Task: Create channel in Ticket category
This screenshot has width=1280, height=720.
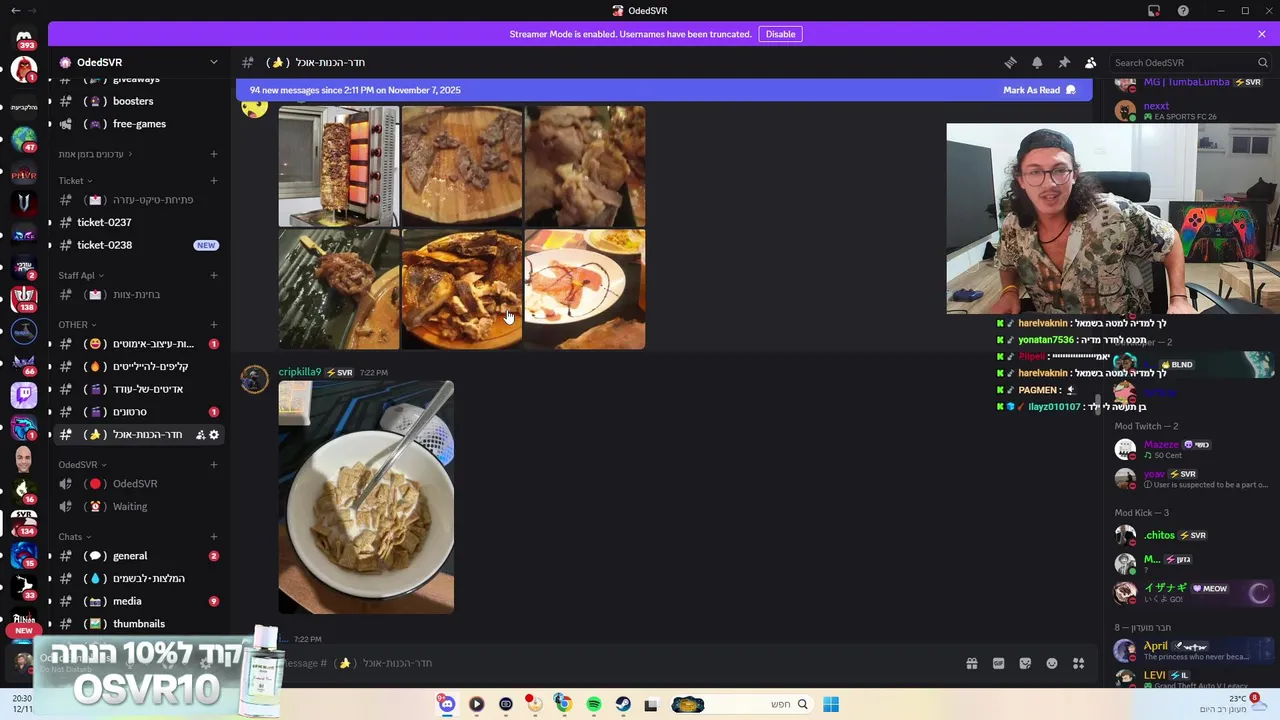Action: (214, 181)
